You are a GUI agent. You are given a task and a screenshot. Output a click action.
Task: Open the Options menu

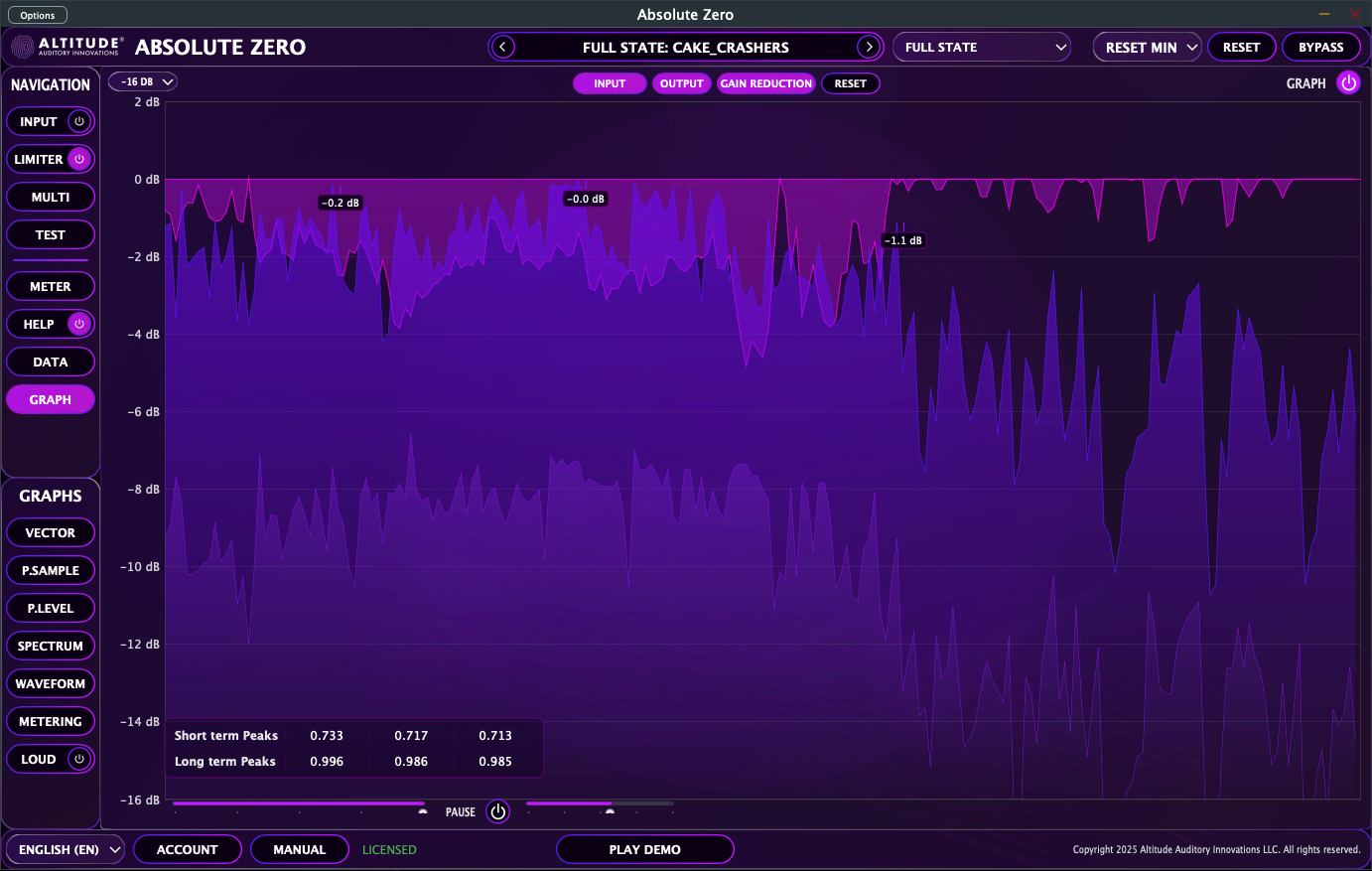[x=37, y=15]
